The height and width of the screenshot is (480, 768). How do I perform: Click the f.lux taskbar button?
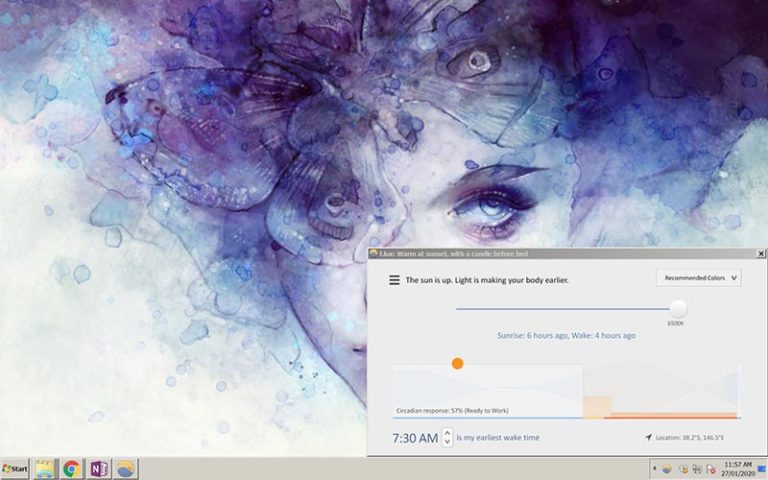point(126,469)
